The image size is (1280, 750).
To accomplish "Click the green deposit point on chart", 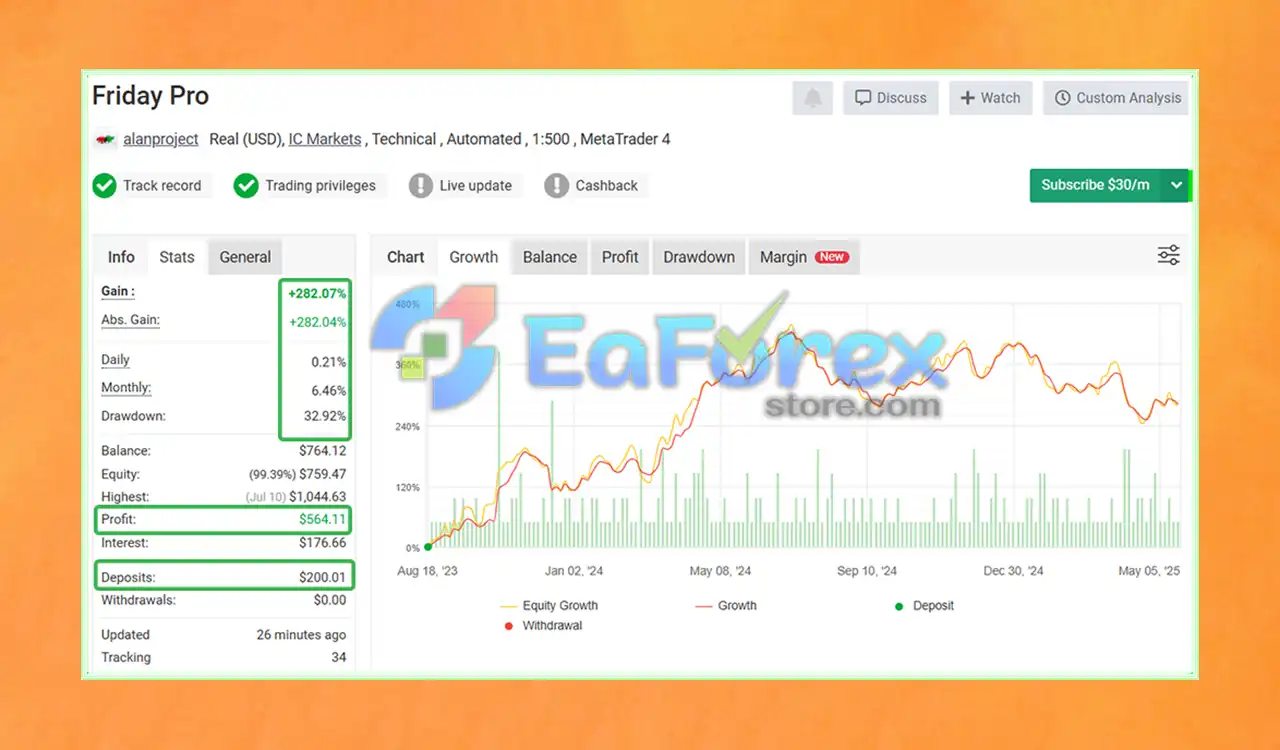I will tap(428, 546).
